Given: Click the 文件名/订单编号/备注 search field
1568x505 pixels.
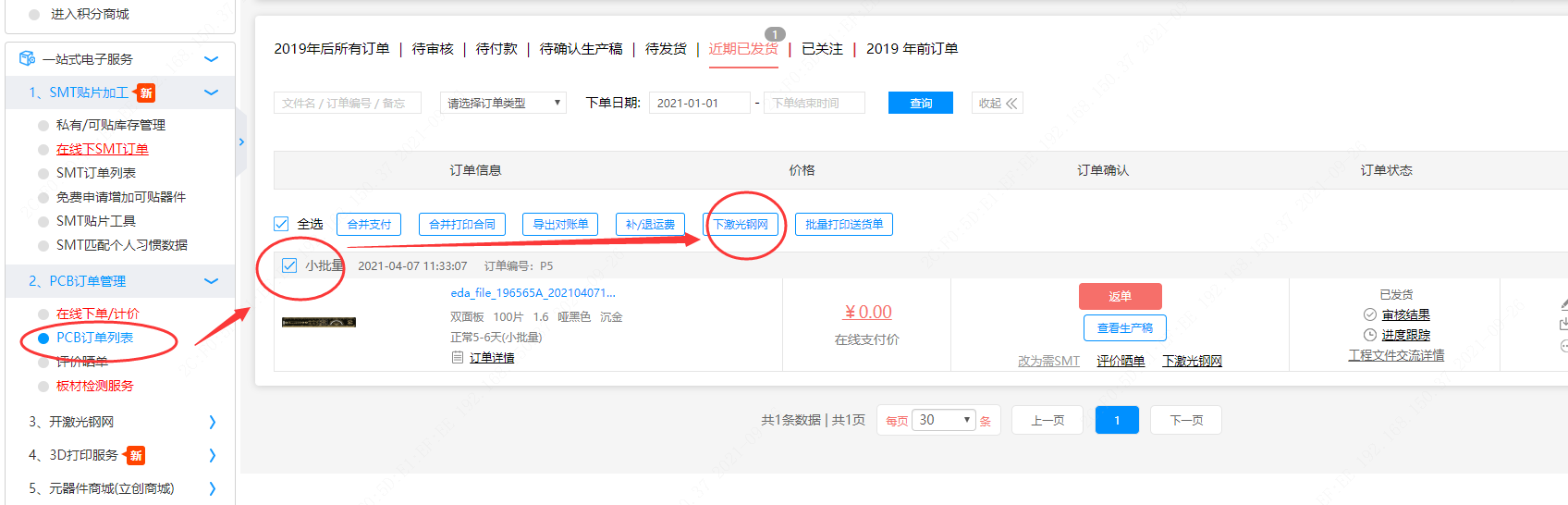Looking at the screenshot, I should tap(347, 103).
